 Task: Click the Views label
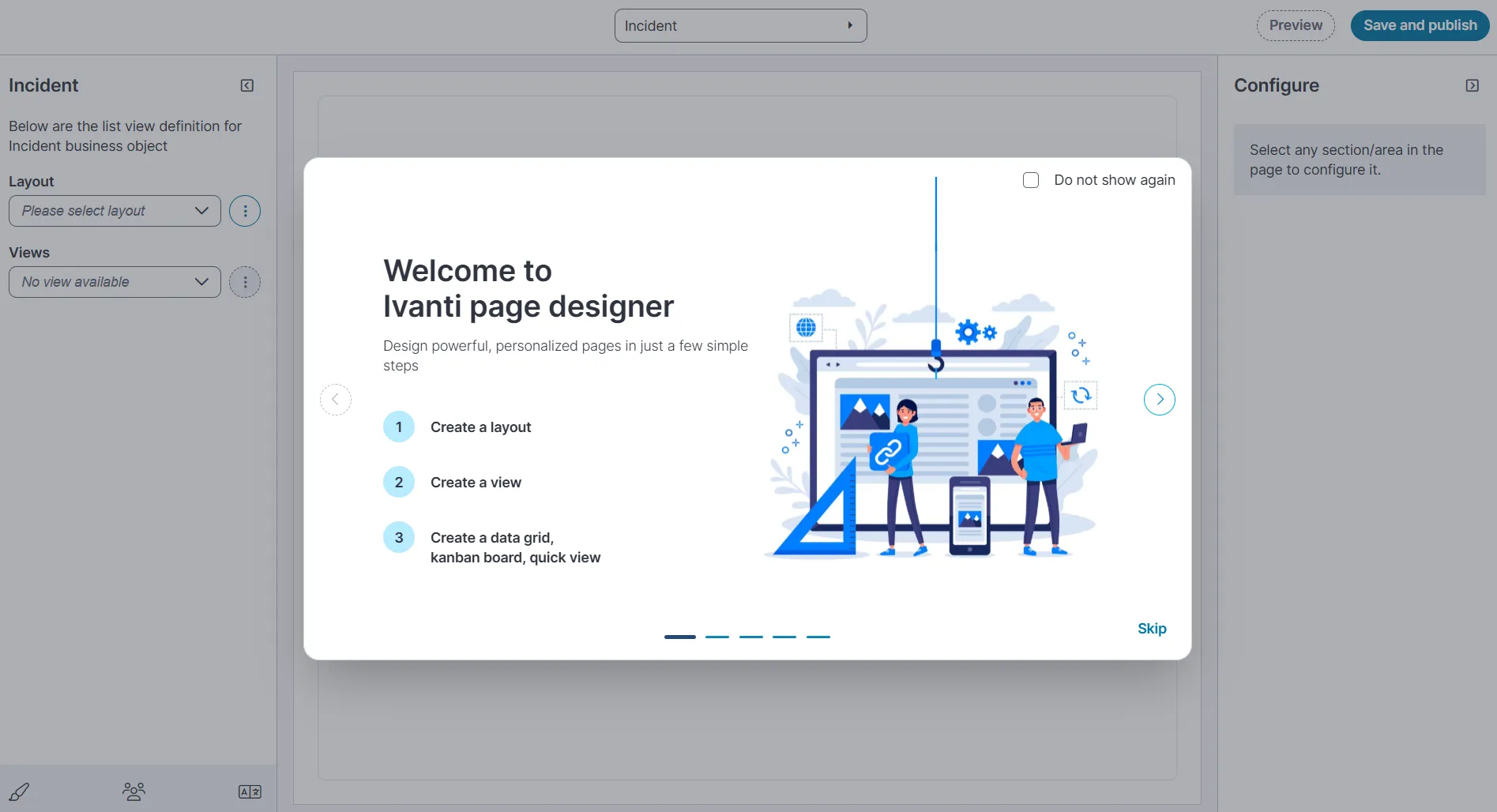[29, 253]
